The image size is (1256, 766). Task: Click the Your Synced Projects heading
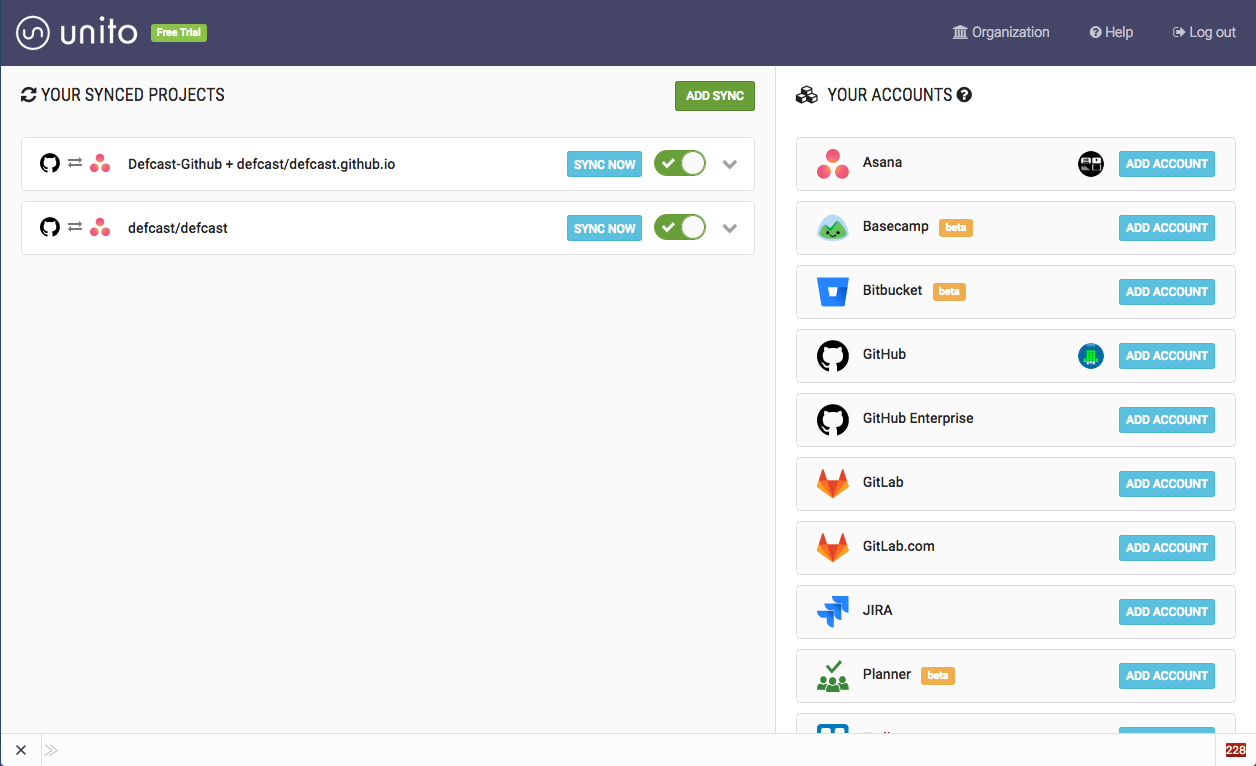coord(133,95)
